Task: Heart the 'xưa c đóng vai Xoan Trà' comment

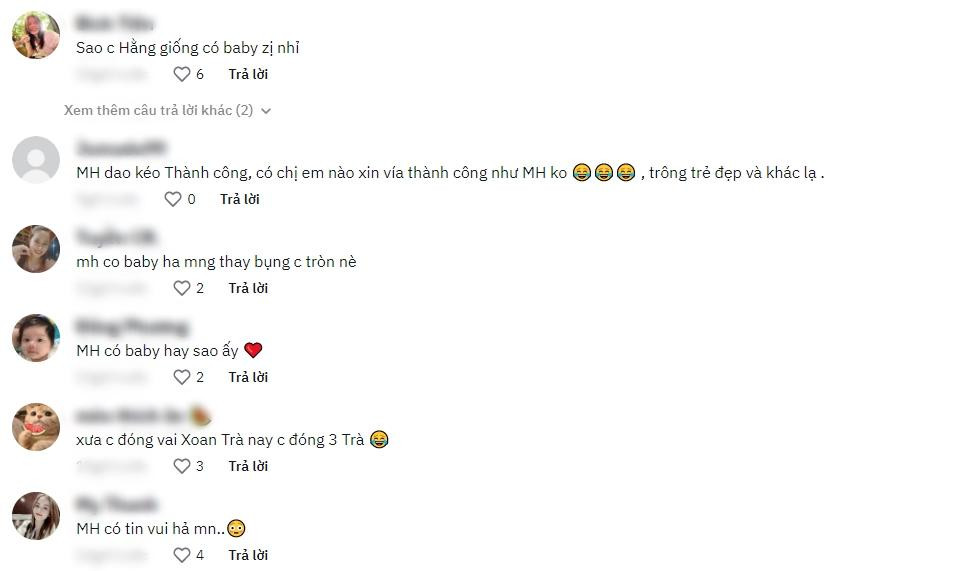Action: 182,465
